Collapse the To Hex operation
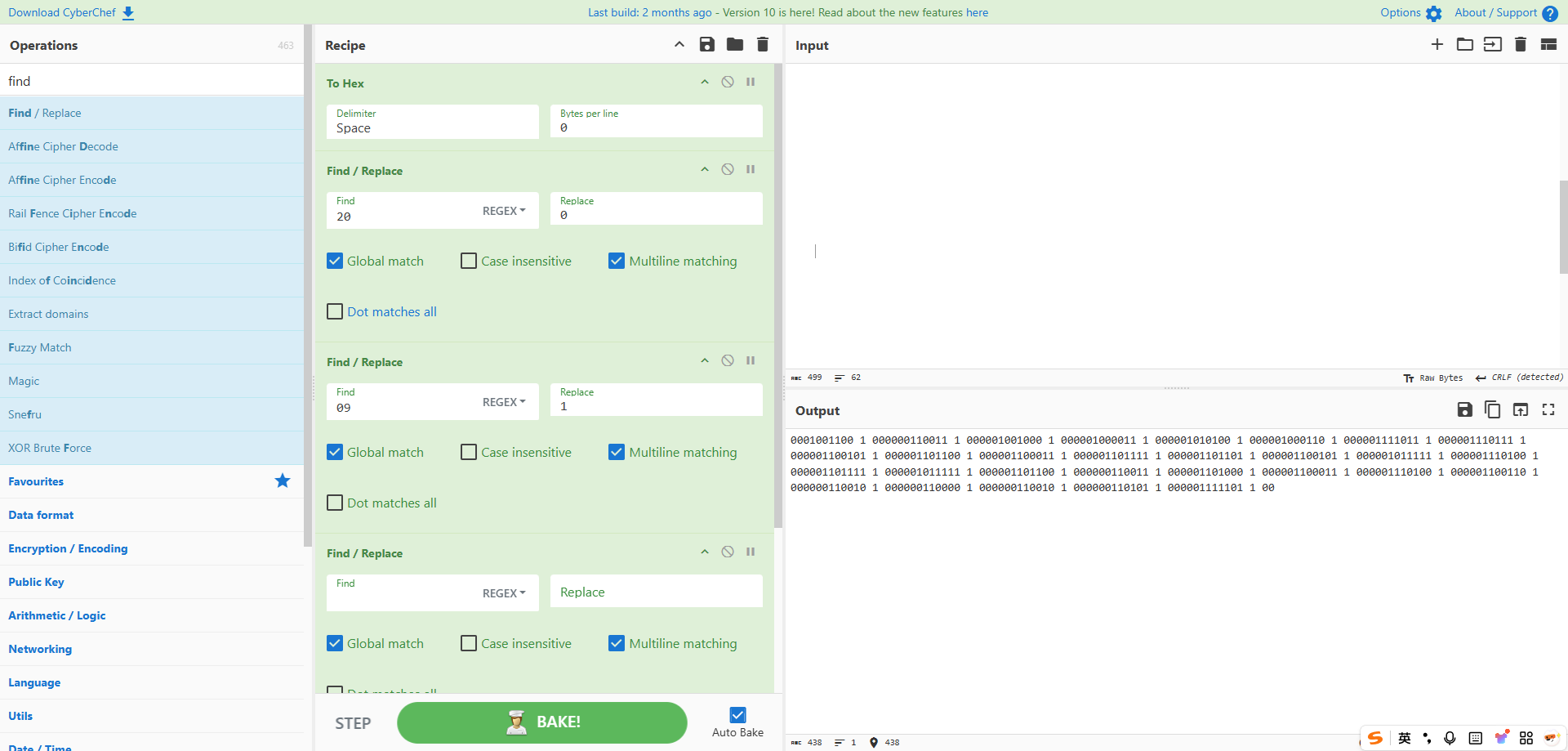 (x=705, y=83)
